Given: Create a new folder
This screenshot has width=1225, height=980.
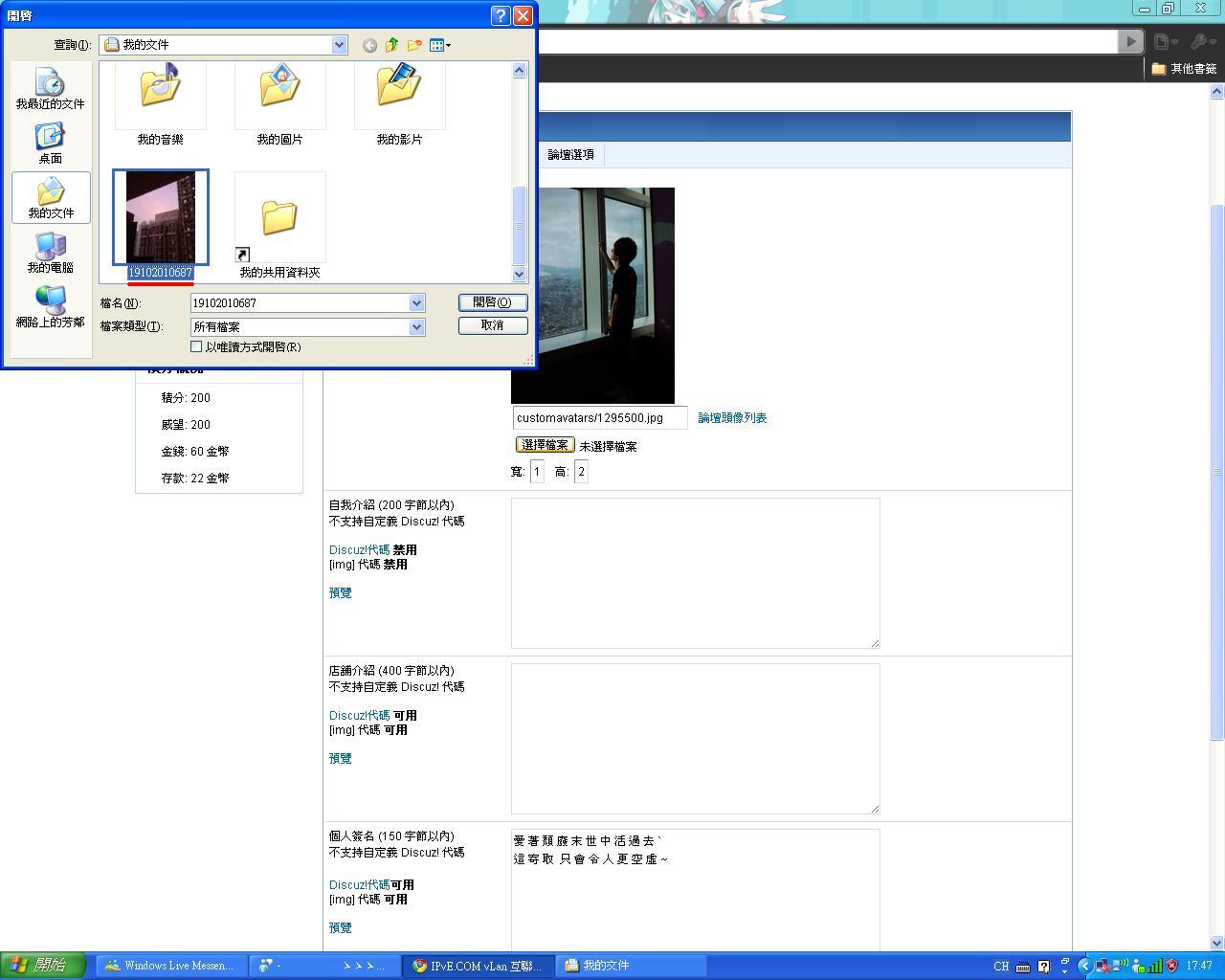Looking at the screenshot, I should tap(414, 45).
